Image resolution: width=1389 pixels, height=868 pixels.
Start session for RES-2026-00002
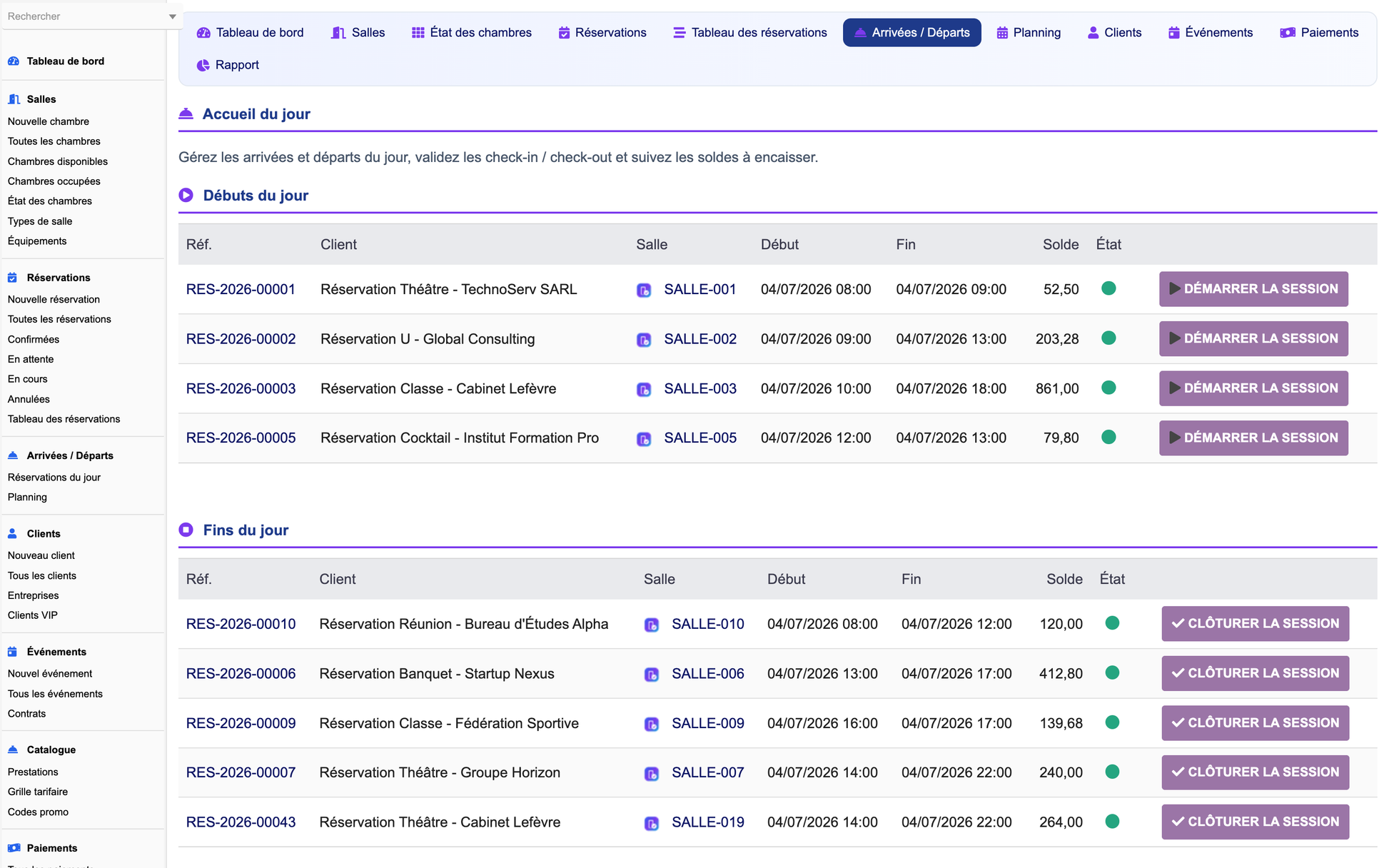[1253, 338]
